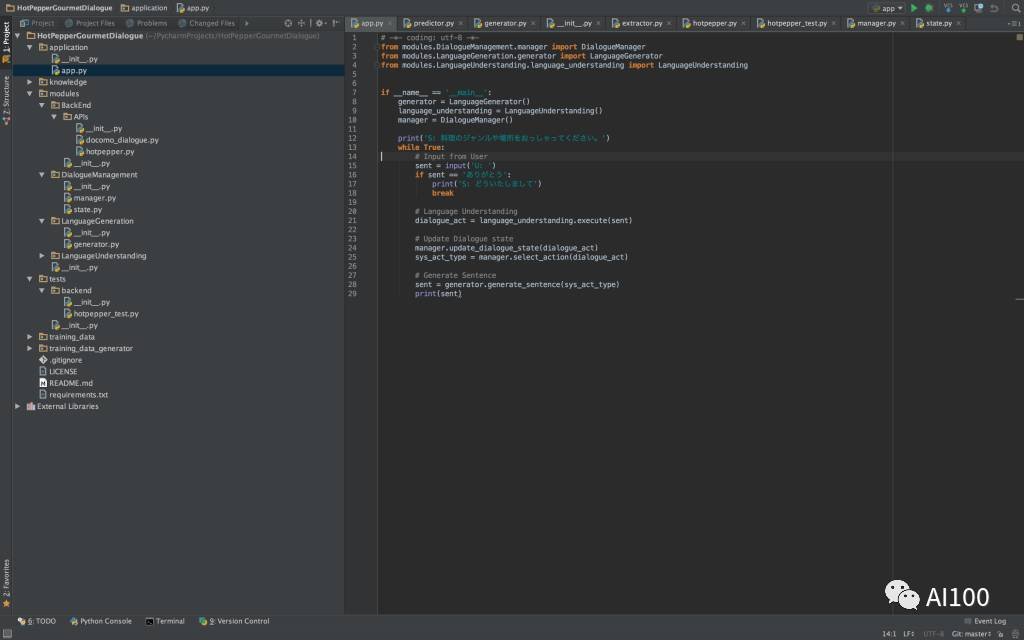1024x640 pixels.
Task: Toggle the Structure side panel
Action: click(6, 100)
